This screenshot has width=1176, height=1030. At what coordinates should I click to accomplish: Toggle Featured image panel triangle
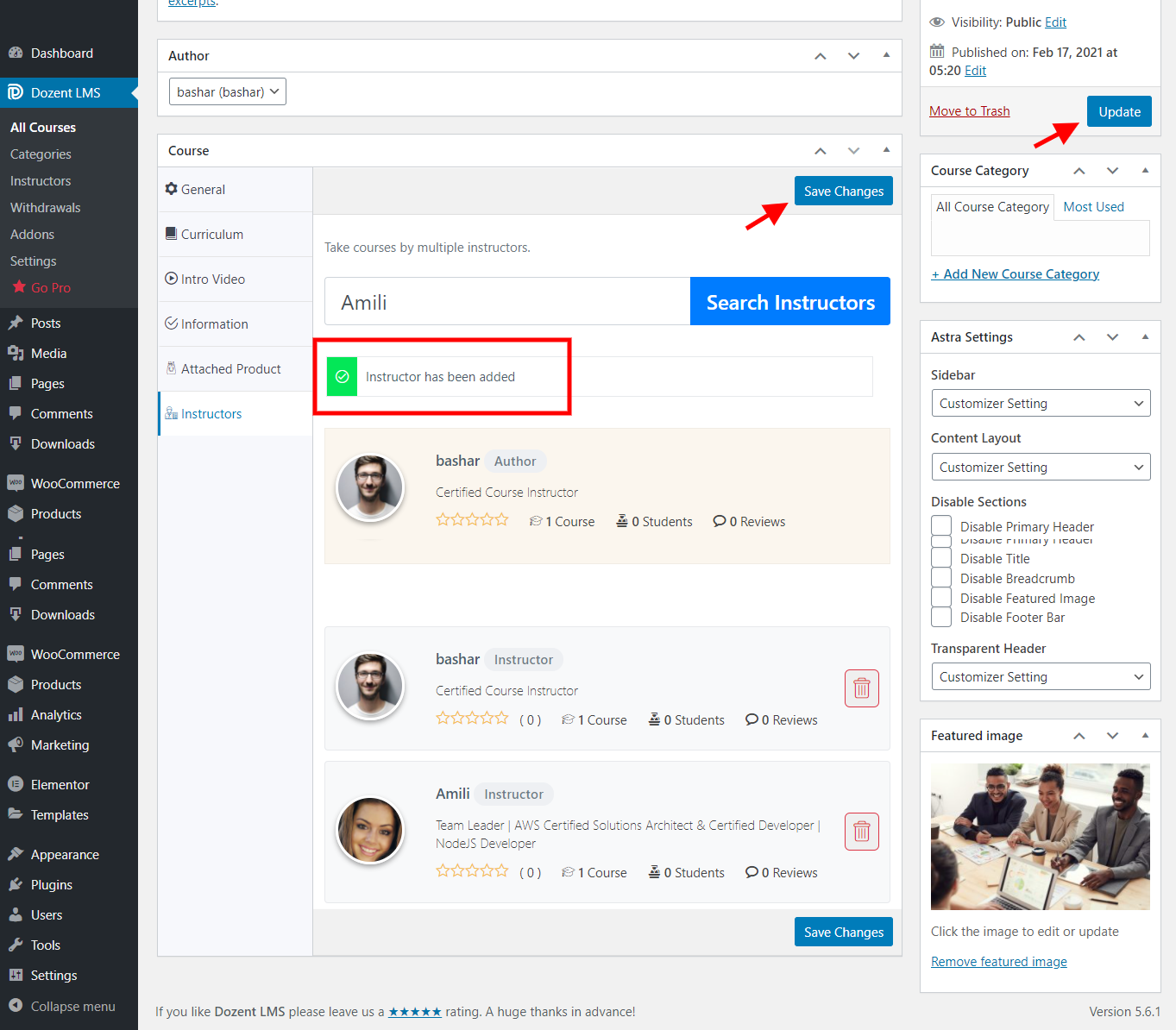pyautogui.click(x=1145, y=736)
